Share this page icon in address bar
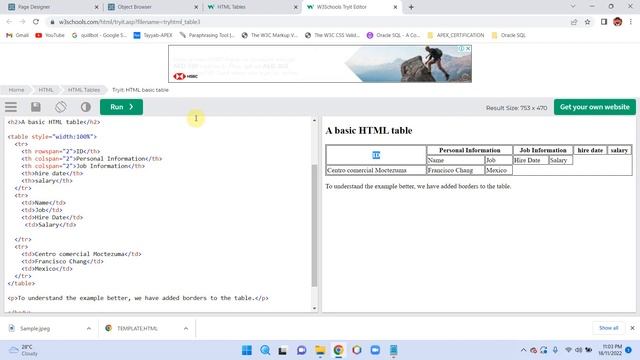Image resolution: width=640 pixels, height=360 pixels. [x=574, y=22]
